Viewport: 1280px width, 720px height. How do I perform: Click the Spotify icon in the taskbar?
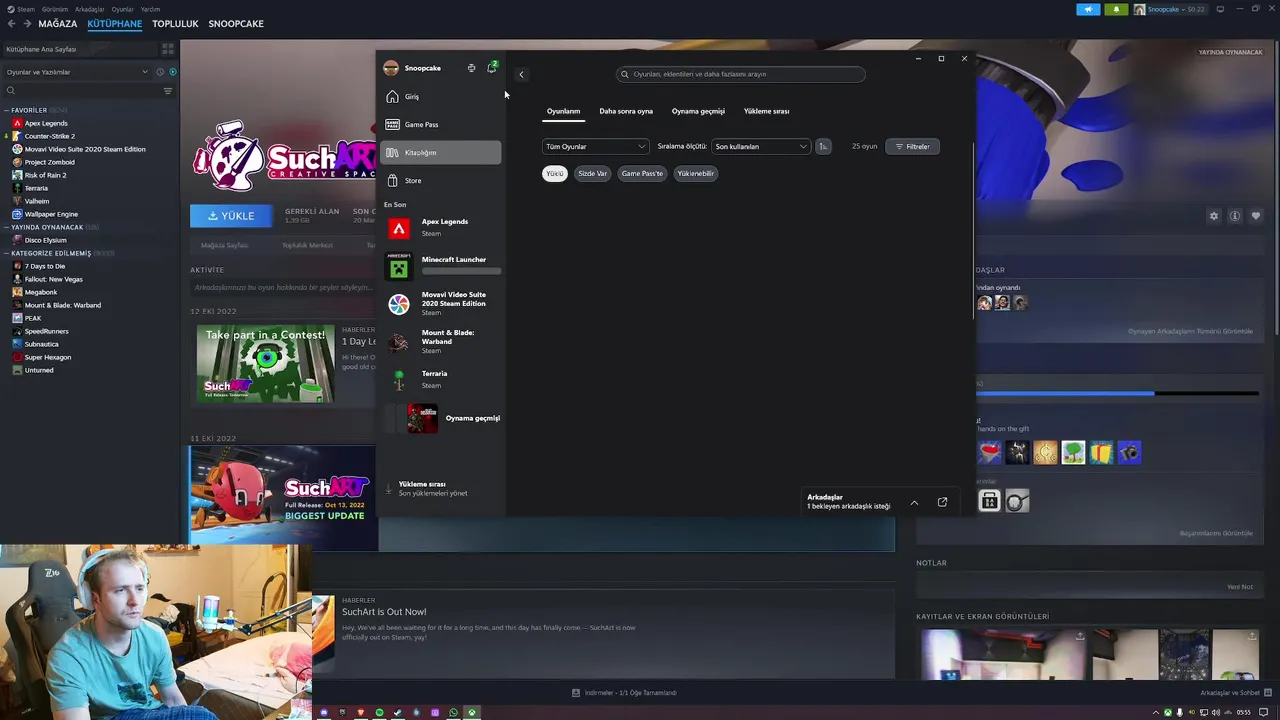379,712
